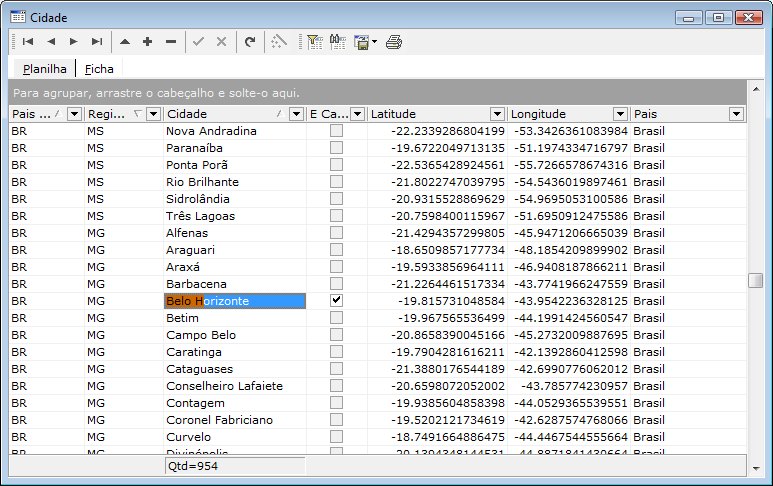The width and height of the screenshot is (773, 486).
Task: Check capital checkbox for Contagem
Action: click(x=336, y=402)
